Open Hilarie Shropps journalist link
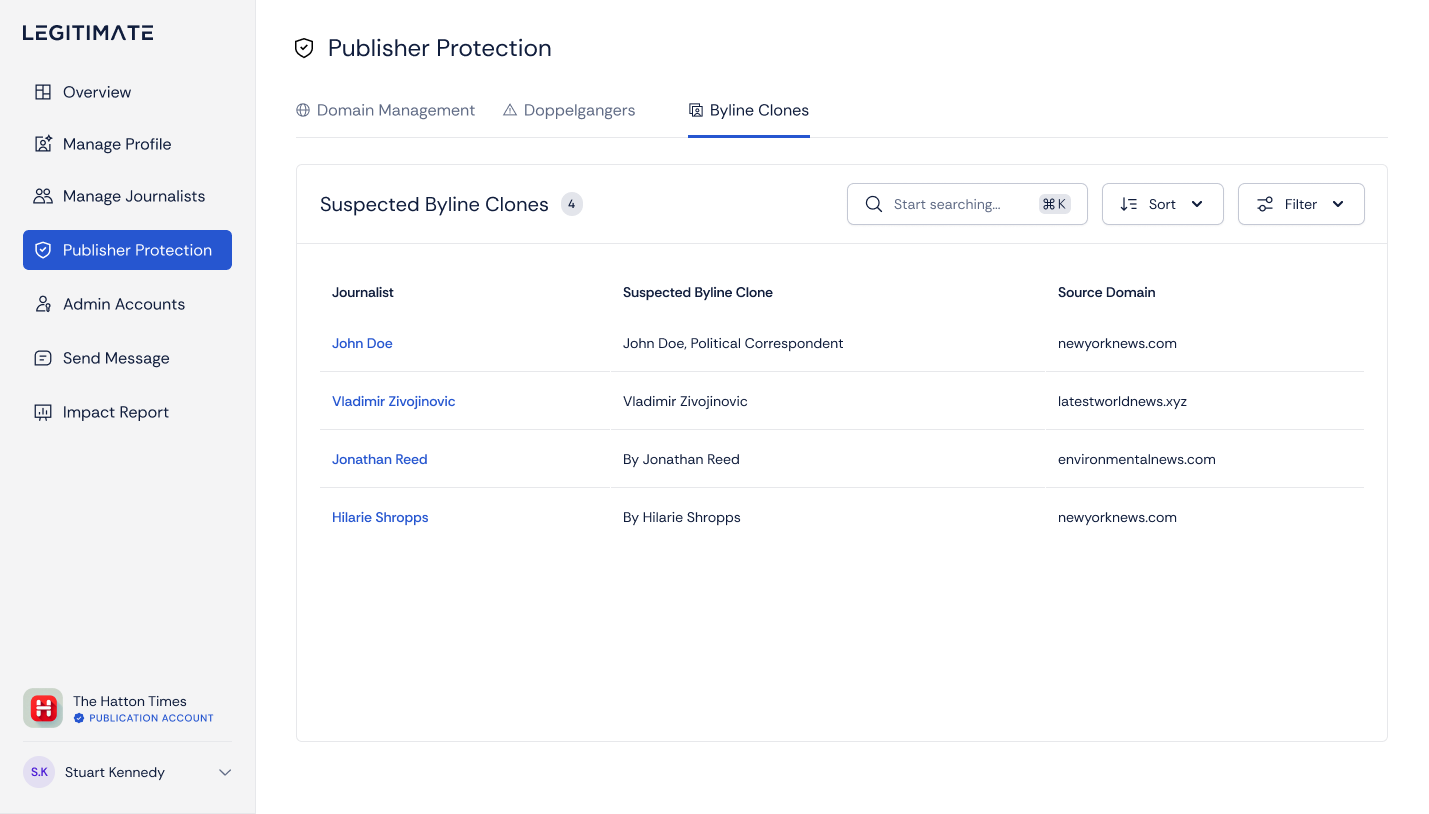Screen dimensions: 1429x814 pos(380,517)
